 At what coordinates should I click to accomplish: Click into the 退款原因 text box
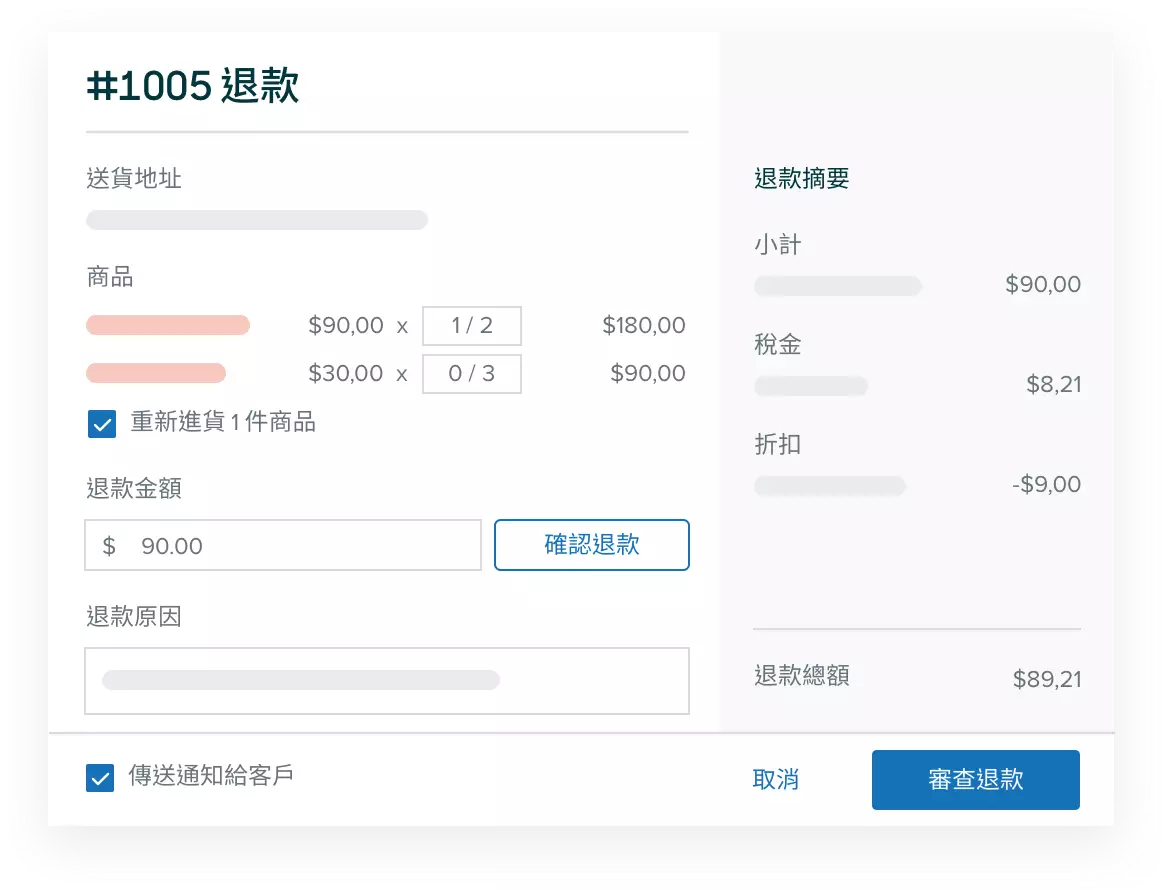coord(386,681)
